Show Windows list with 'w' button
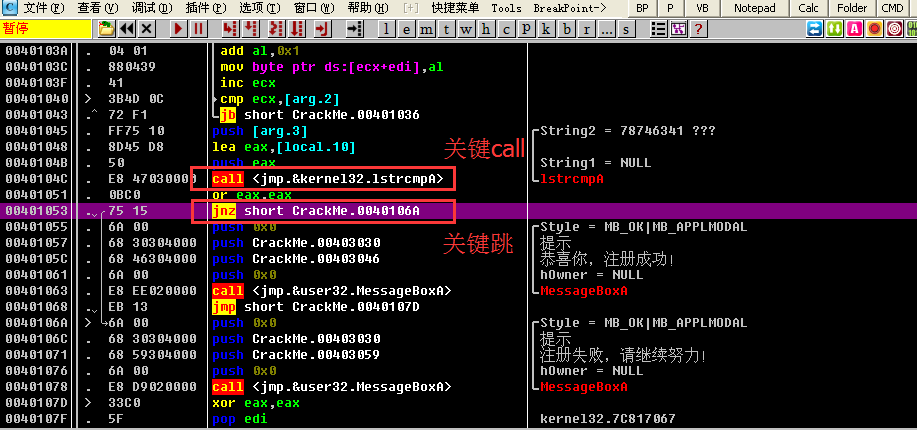The width and height of the screenshot is (917, 430). click(467, 29)
